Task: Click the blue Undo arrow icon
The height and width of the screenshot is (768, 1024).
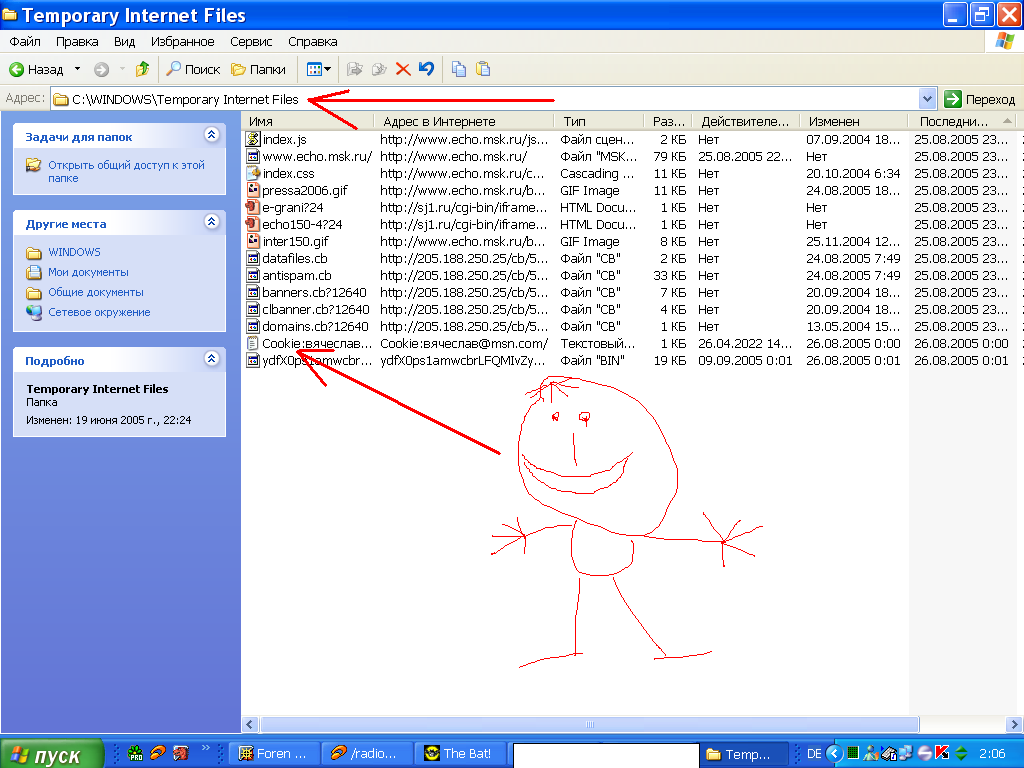Action: pyautogui.click(x=426, y=69)
